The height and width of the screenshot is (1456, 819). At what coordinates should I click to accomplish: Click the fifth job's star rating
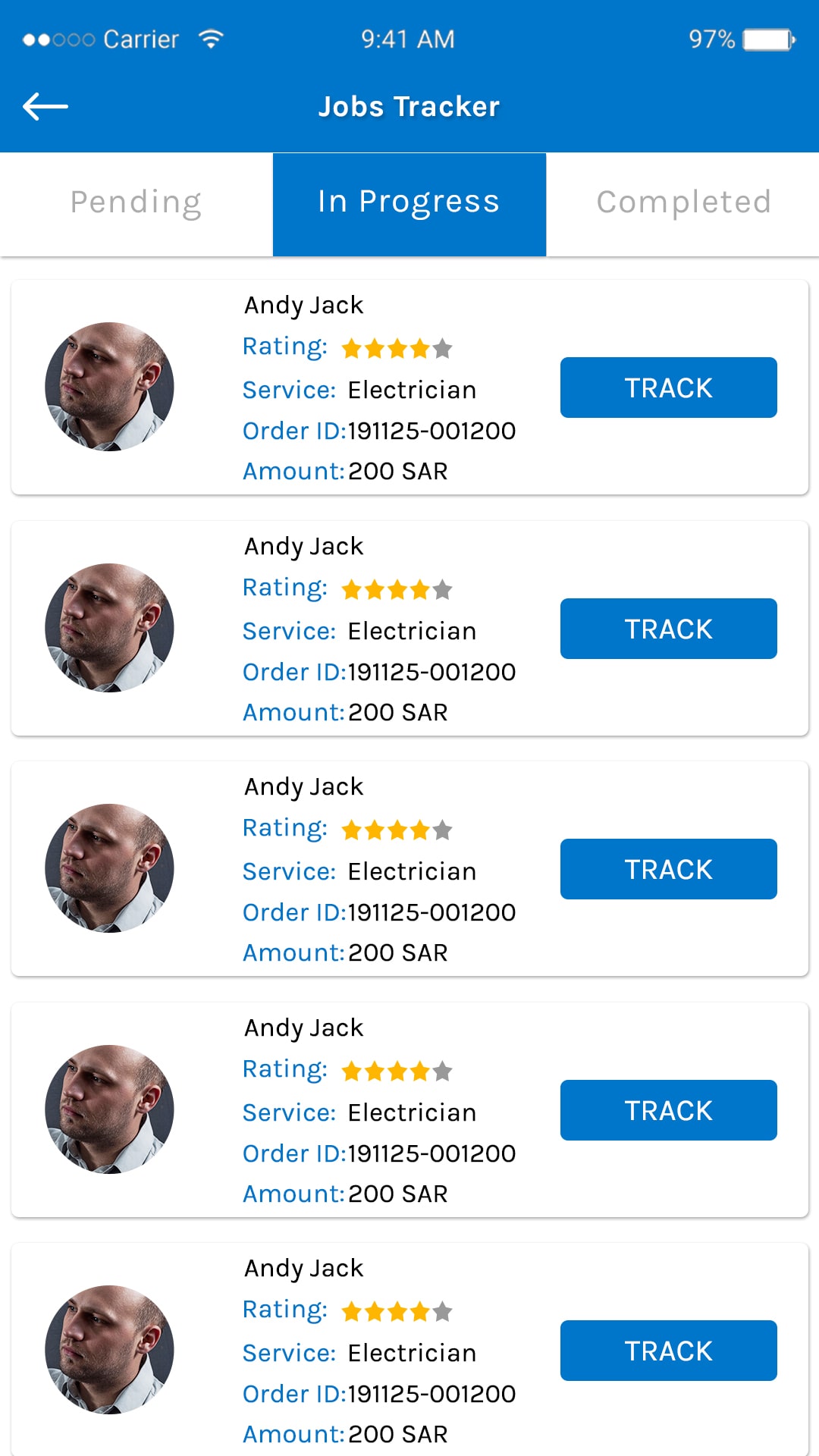397,1312
